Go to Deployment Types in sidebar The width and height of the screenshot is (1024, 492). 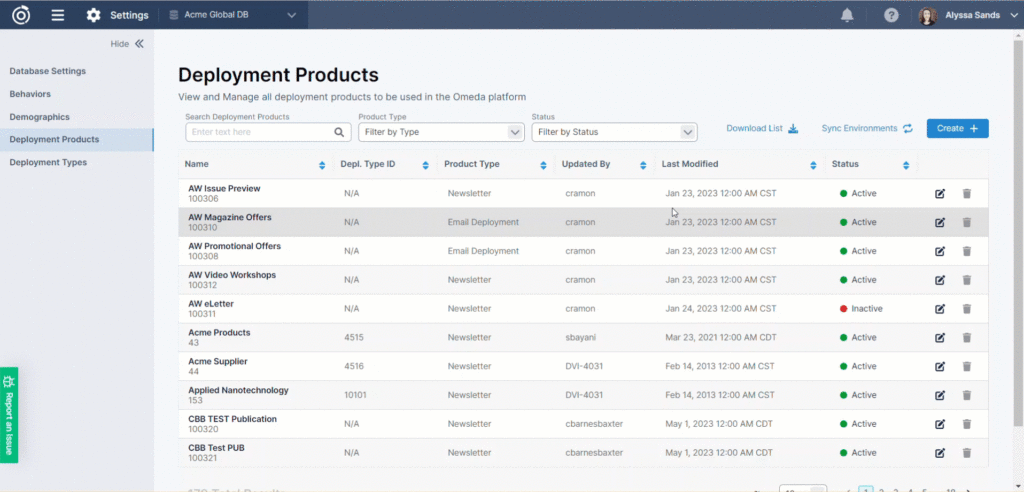[48, 162]
